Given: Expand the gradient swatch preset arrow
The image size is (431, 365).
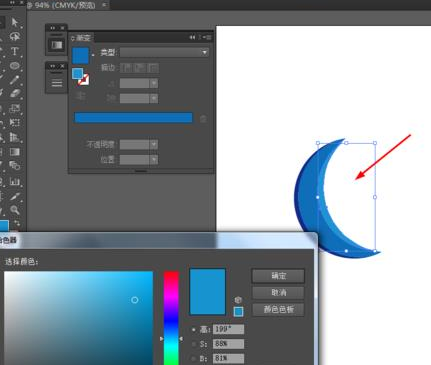Looking at the screenshot, I should [93, 55].
